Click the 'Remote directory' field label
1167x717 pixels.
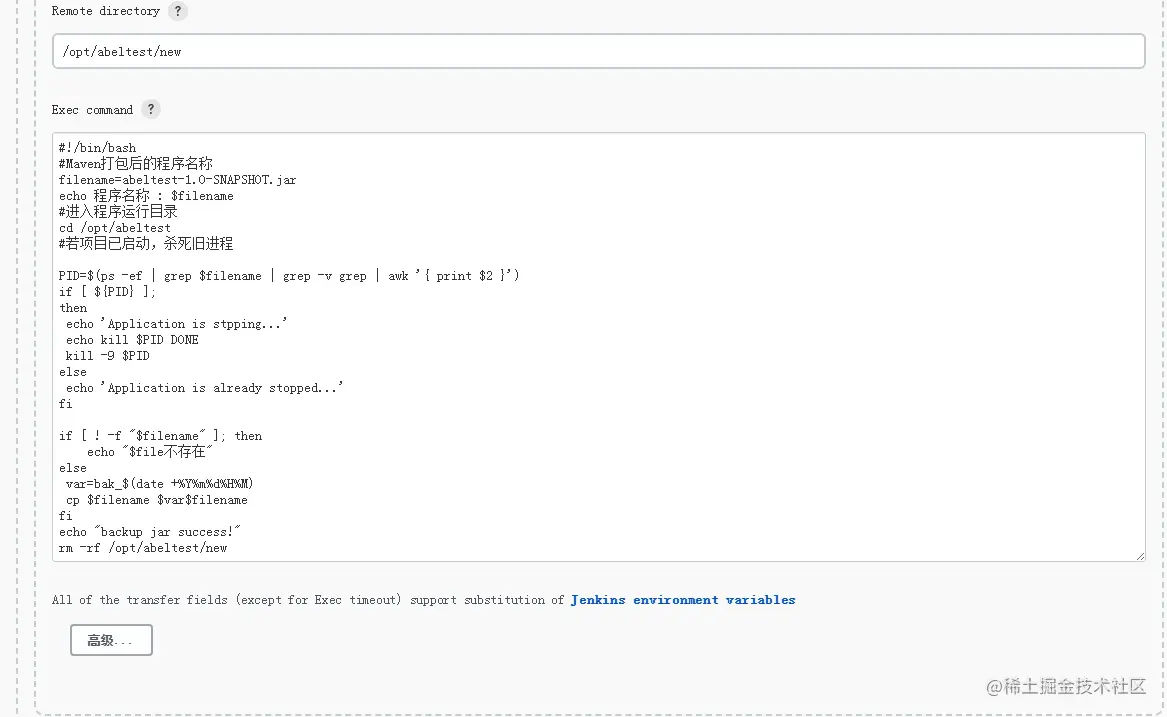click(105, 11)
